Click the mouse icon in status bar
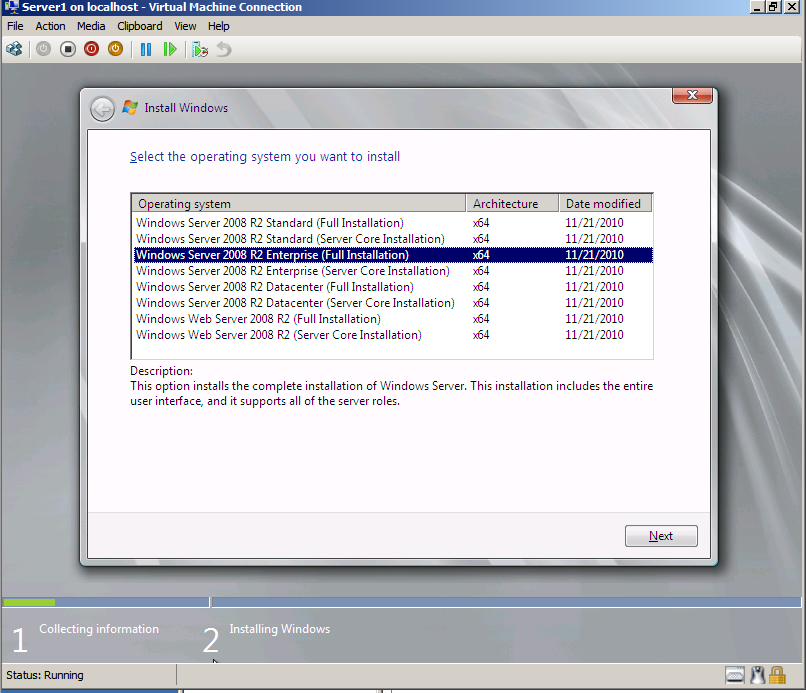Image resolution: width=806 pixels, height=693 pixels. click(757, 675)
